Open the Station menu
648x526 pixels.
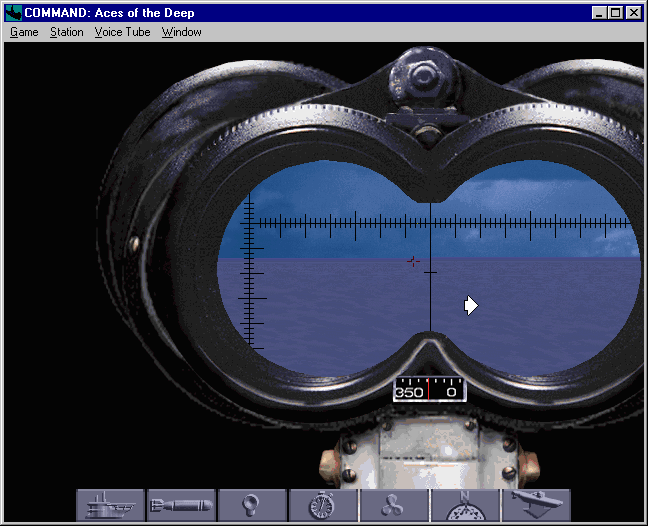pos(67,32)
